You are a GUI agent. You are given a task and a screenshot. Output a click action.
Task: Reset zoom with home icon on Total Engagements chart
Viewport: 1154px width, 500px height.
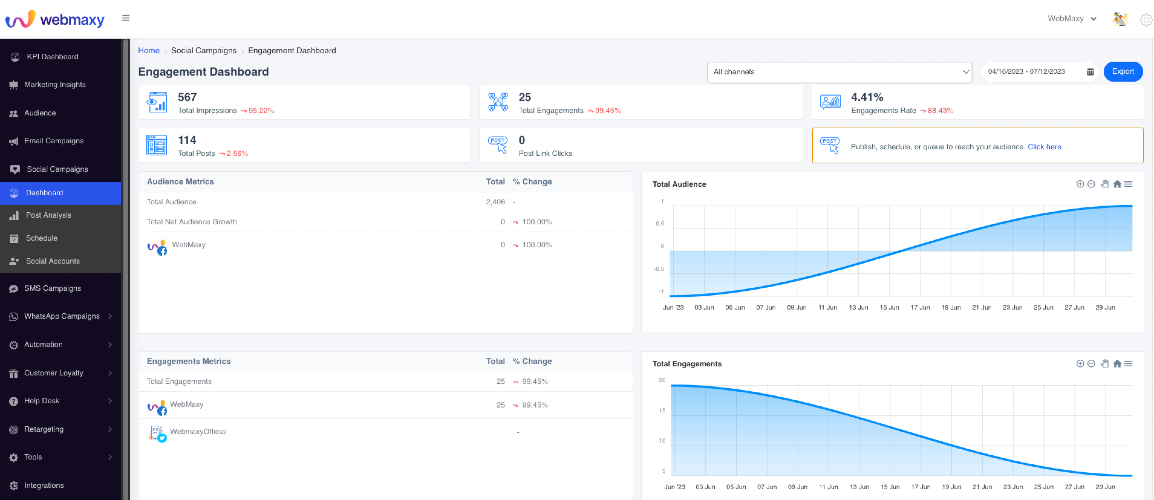(1117, 364)
